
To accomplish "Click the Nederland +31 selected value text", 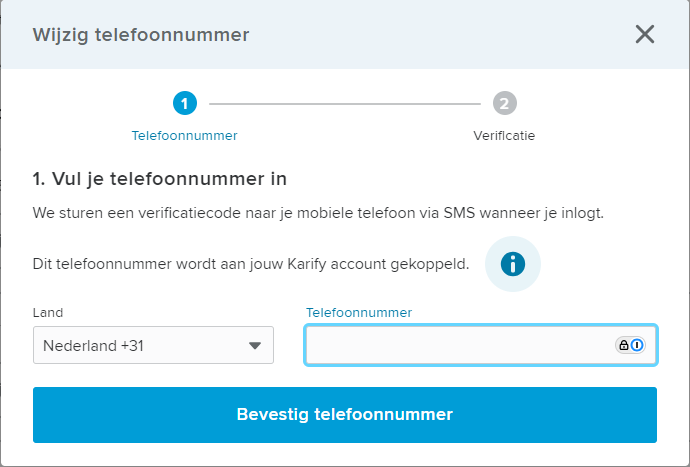I will (93, 346).
